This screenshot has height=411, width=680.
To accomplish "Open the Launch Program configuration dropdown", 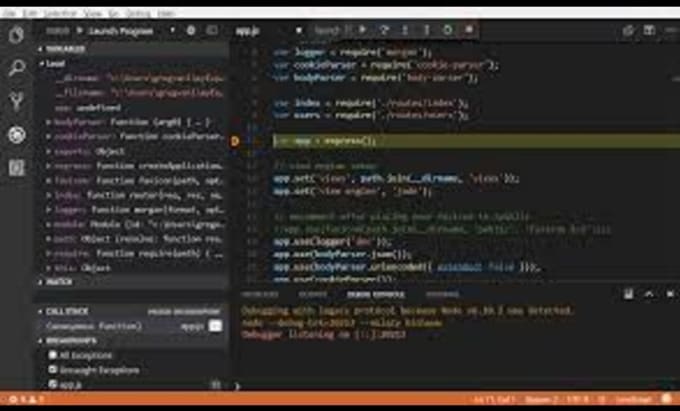I will point(130,31).
